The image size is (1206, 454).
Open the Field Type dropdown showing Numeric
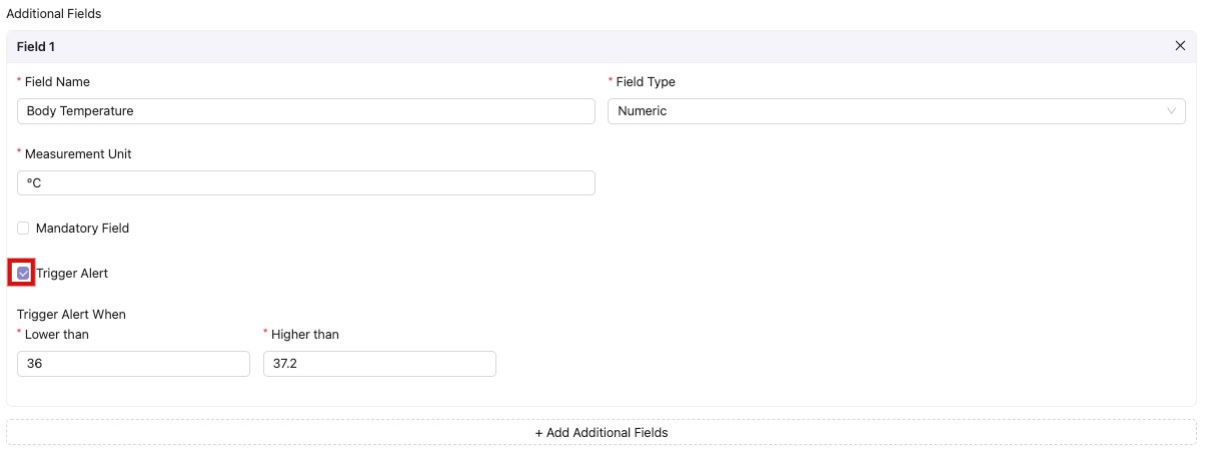880,111
